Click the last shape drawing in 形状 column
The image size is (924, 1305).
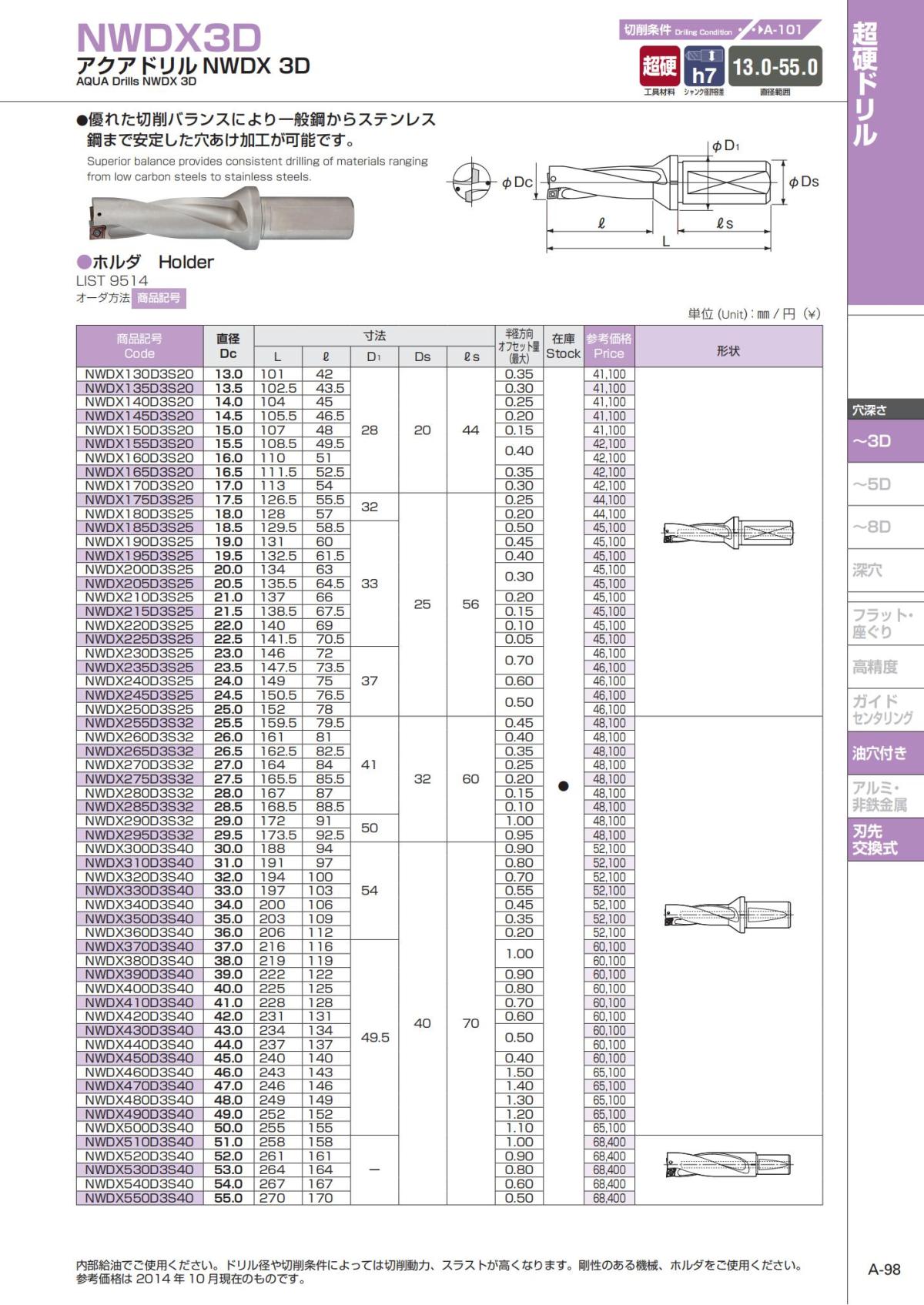point(728,1164)
